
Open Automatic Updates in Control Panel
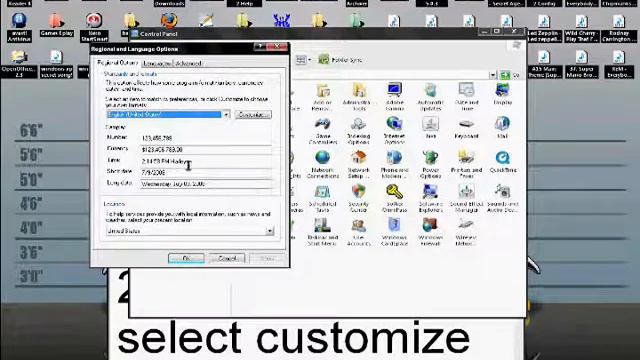click(x=430, y=97)
